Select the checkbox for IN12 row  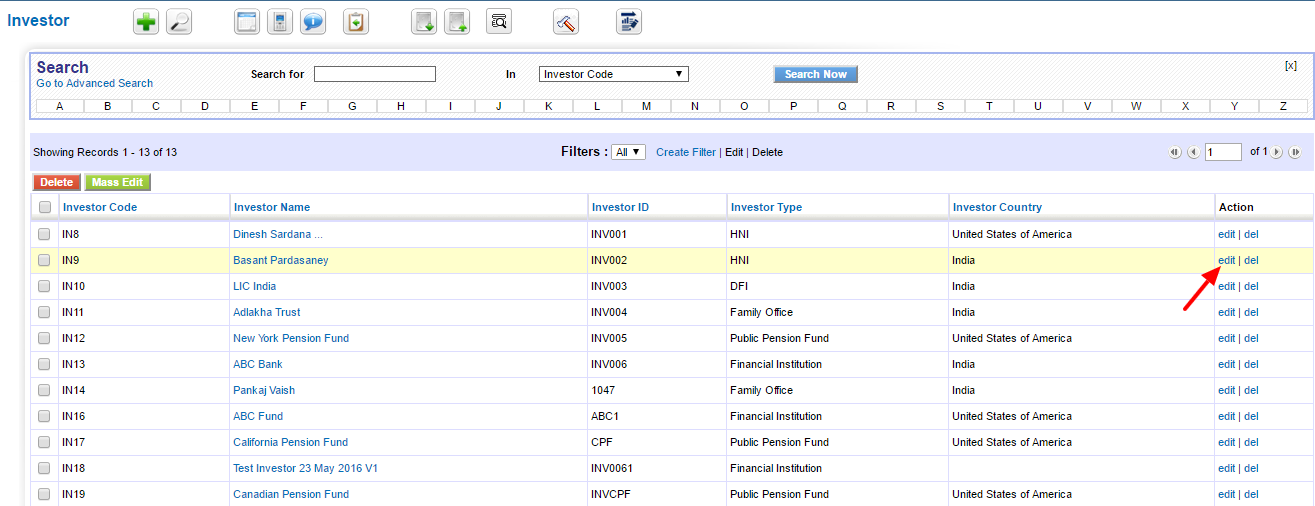(x=44, y=338)
